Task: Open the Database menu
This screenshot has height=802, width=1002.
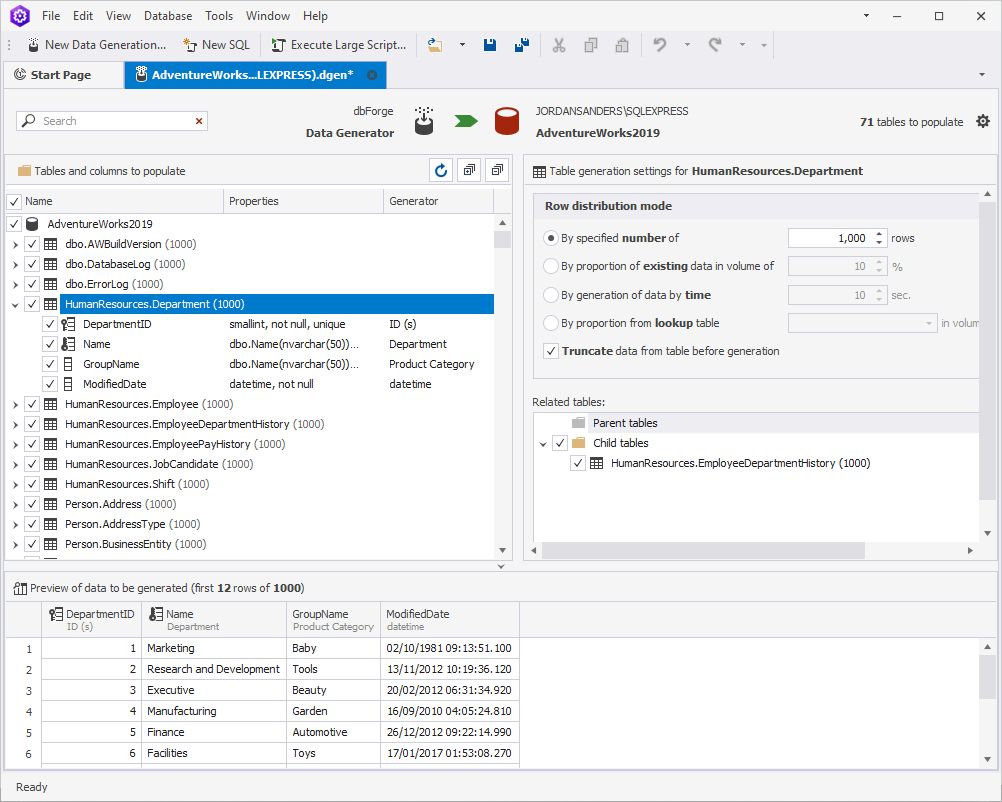Action: point(168,16)
